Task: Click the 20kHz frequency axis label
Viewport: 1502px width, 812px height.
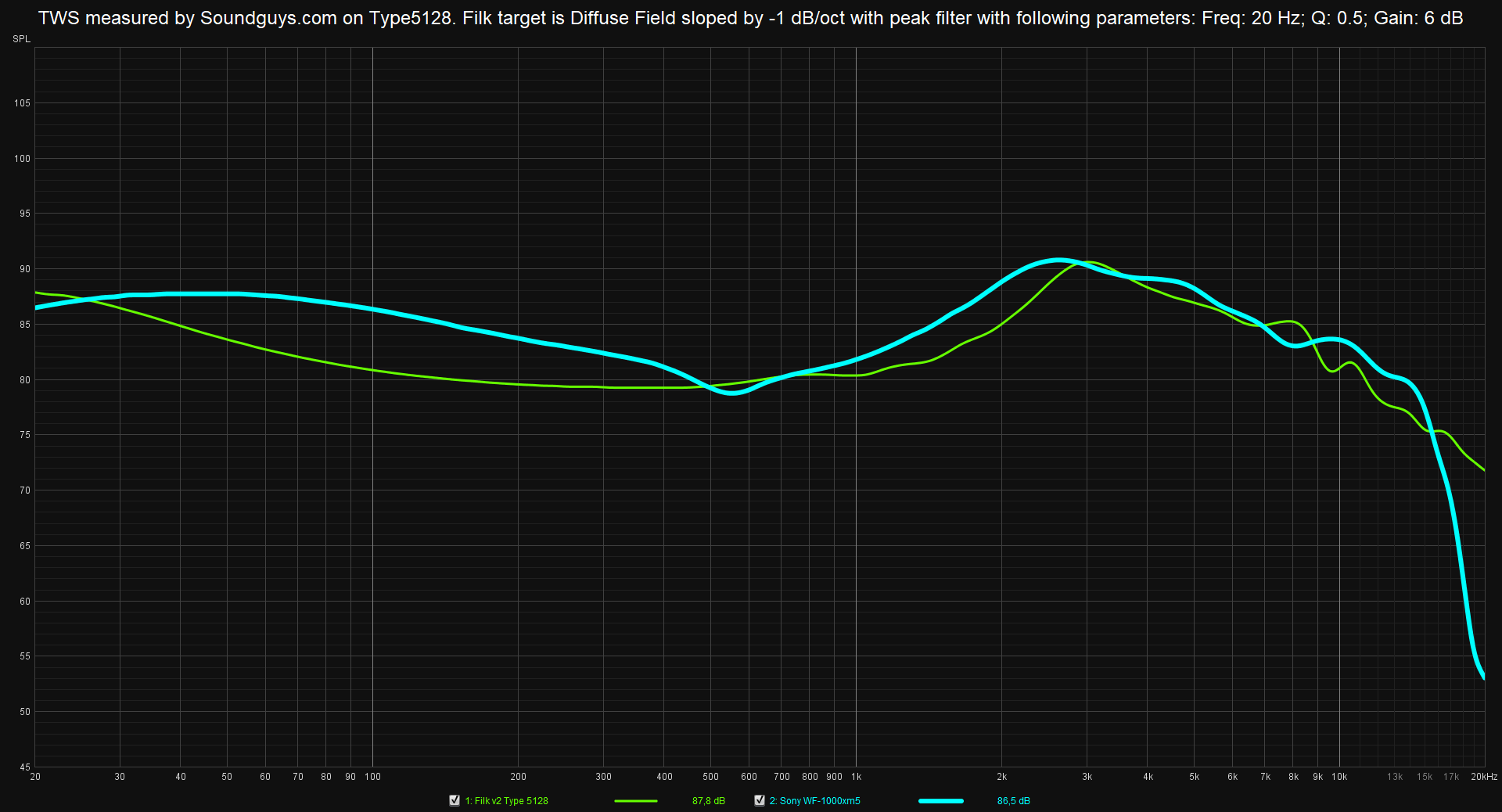Action: (x=1484, y=777)
